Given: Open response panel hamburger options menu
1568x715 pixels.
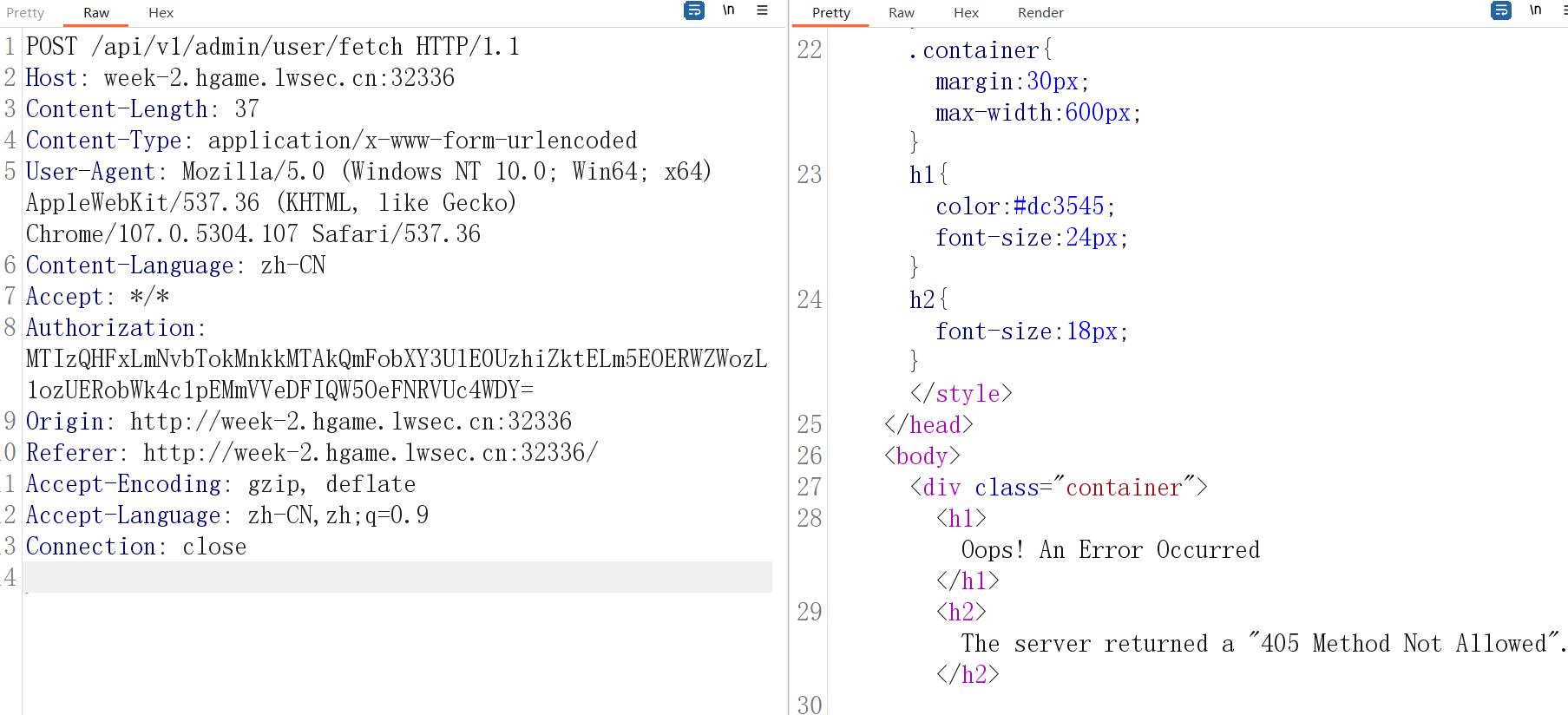Looking at the screenshot, I should pyautogui.click(x=1565, y=10).
